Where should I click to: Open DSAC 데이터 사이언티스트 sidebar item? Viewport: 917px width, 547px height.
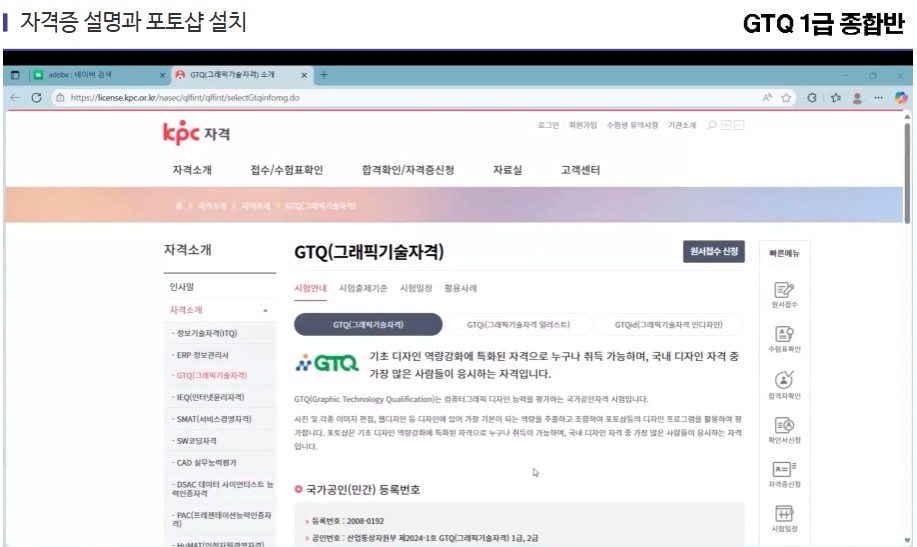coord(219,489)
